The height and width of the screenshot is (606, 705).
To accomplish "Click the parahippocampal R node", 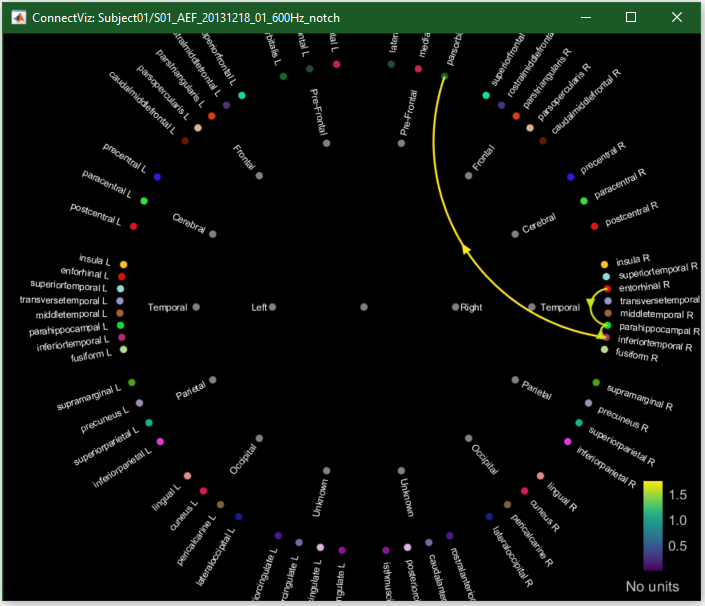I will 607,326.
